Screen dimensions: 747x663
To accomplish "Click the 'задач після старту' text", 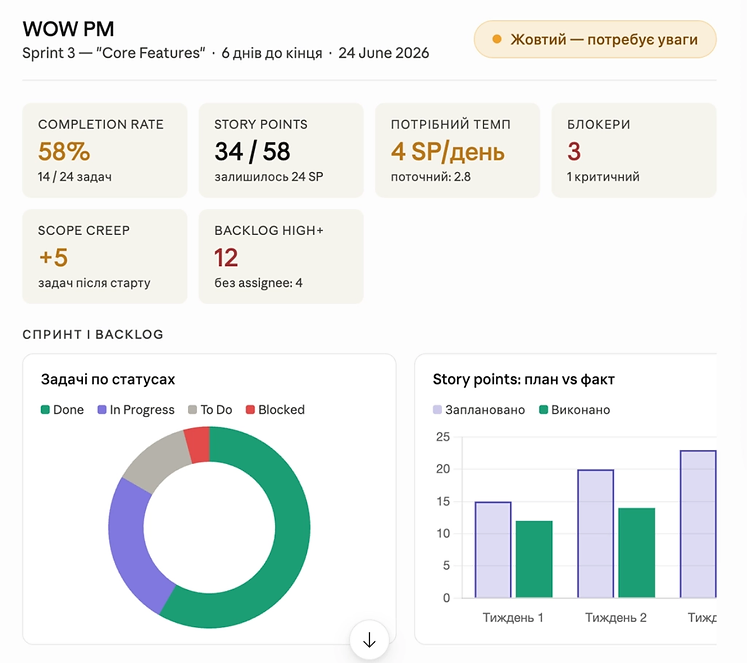I will (94, 283).
